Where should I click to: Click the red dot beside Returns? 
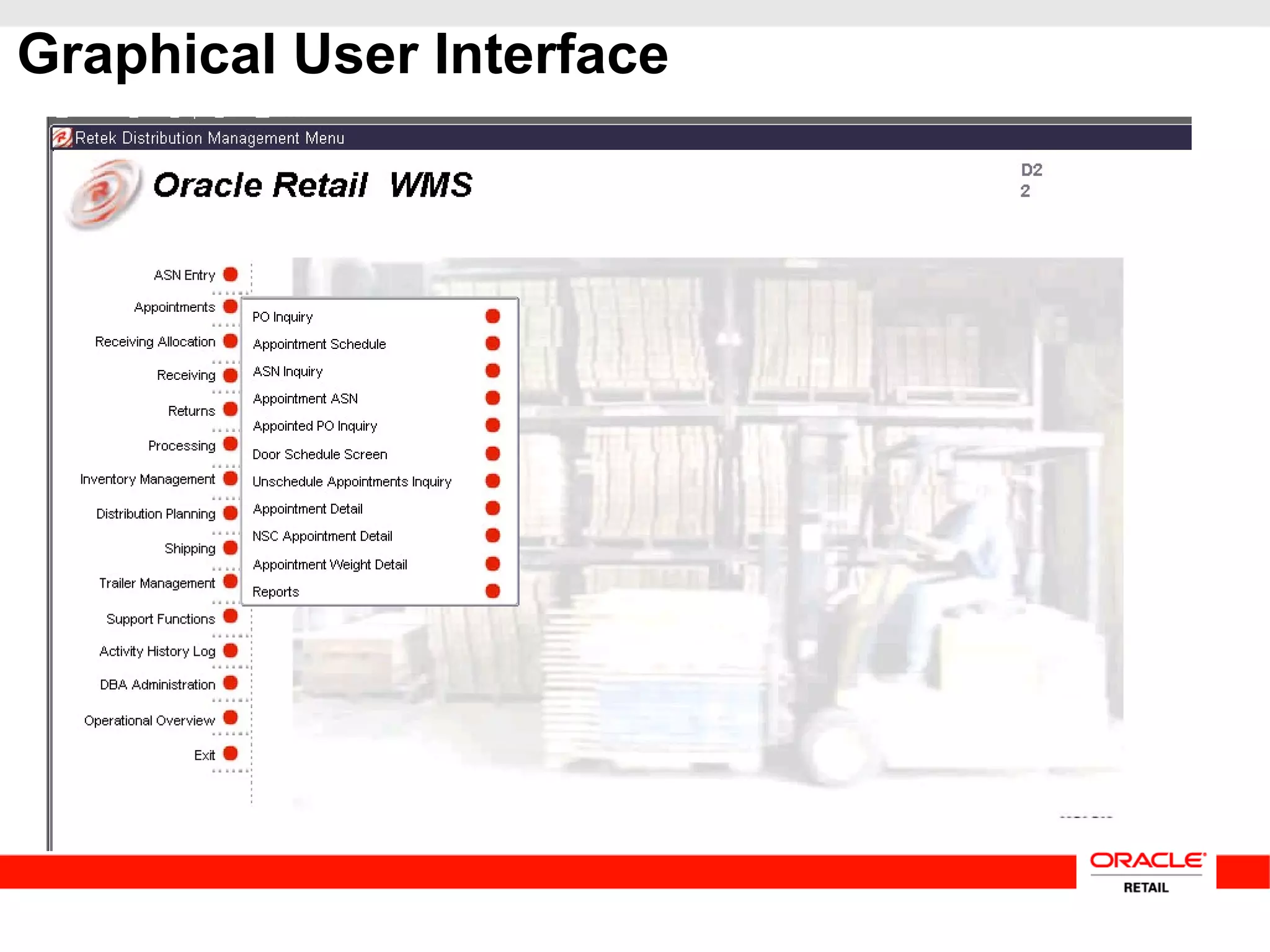tap(231, 409)
